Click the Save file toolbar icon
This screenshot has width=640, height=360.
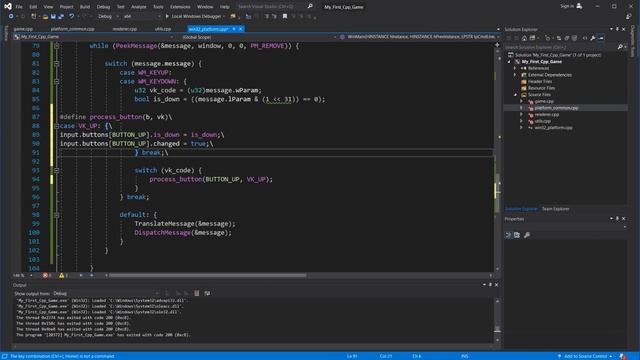53,16
